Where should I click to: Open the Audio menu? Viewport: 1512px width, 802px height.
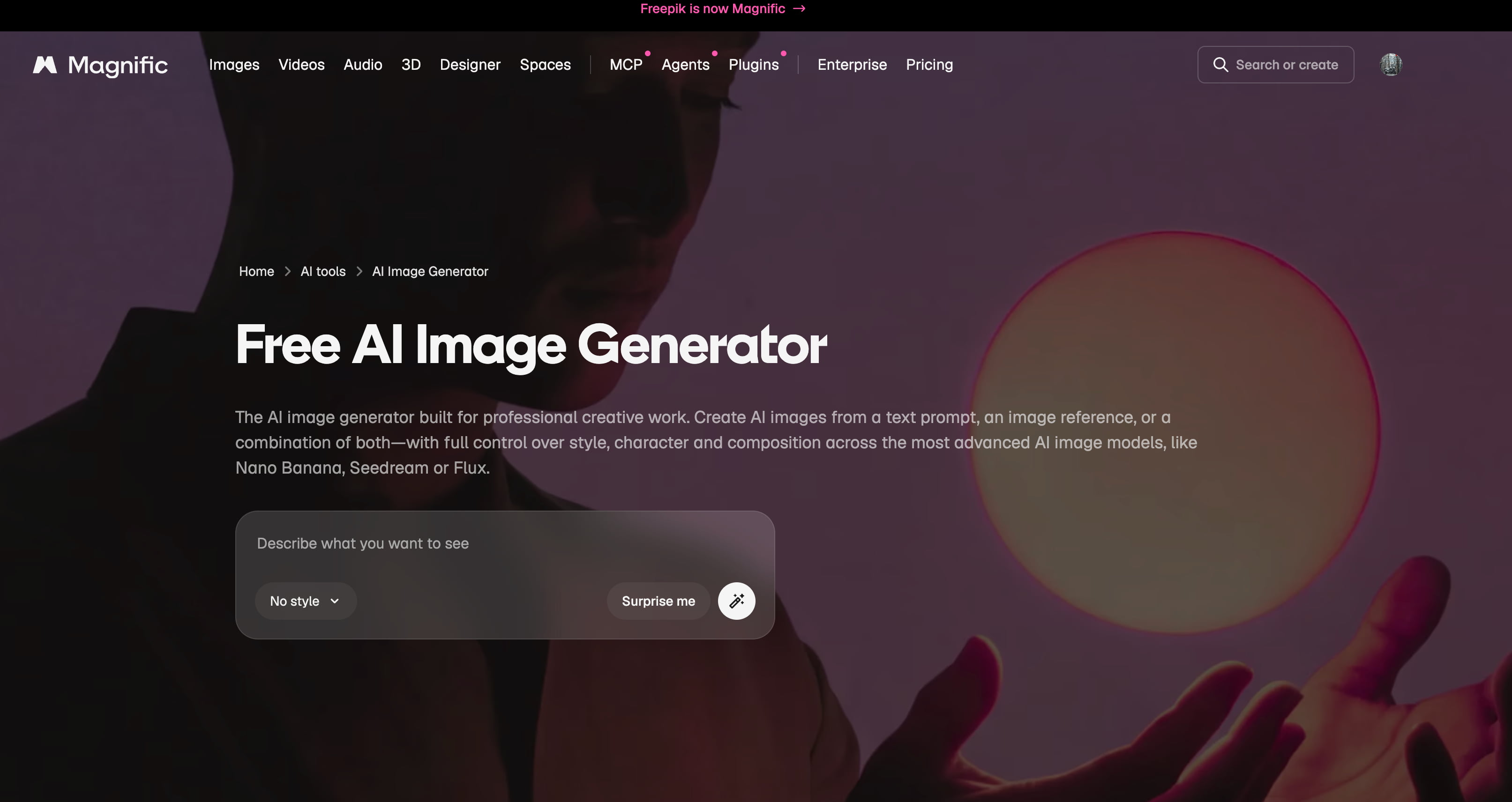(363, 65)
